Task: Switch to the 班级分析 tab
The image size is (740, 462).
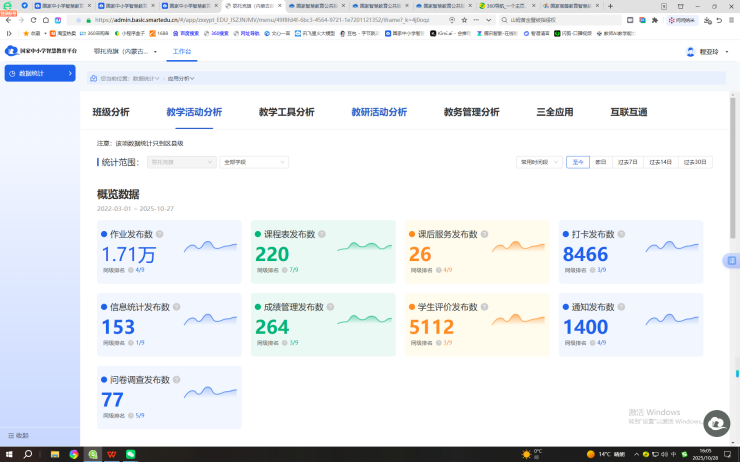Action: 110,113
